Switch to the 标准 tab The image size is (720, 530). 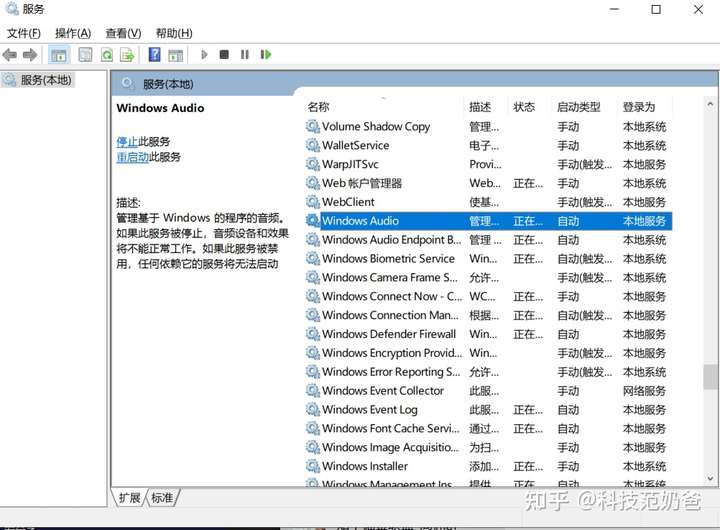[x=162, y=497]
